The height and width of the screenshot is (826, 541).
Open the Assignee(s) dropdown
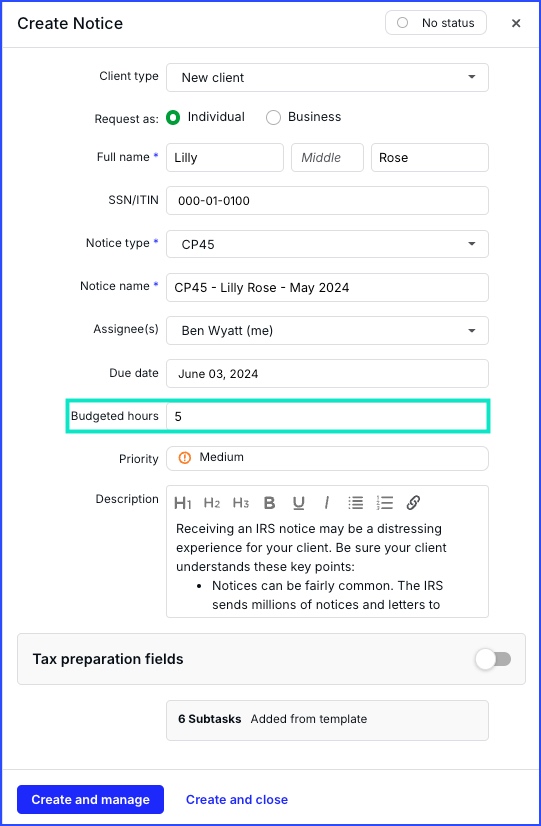[x=327, y=330]
